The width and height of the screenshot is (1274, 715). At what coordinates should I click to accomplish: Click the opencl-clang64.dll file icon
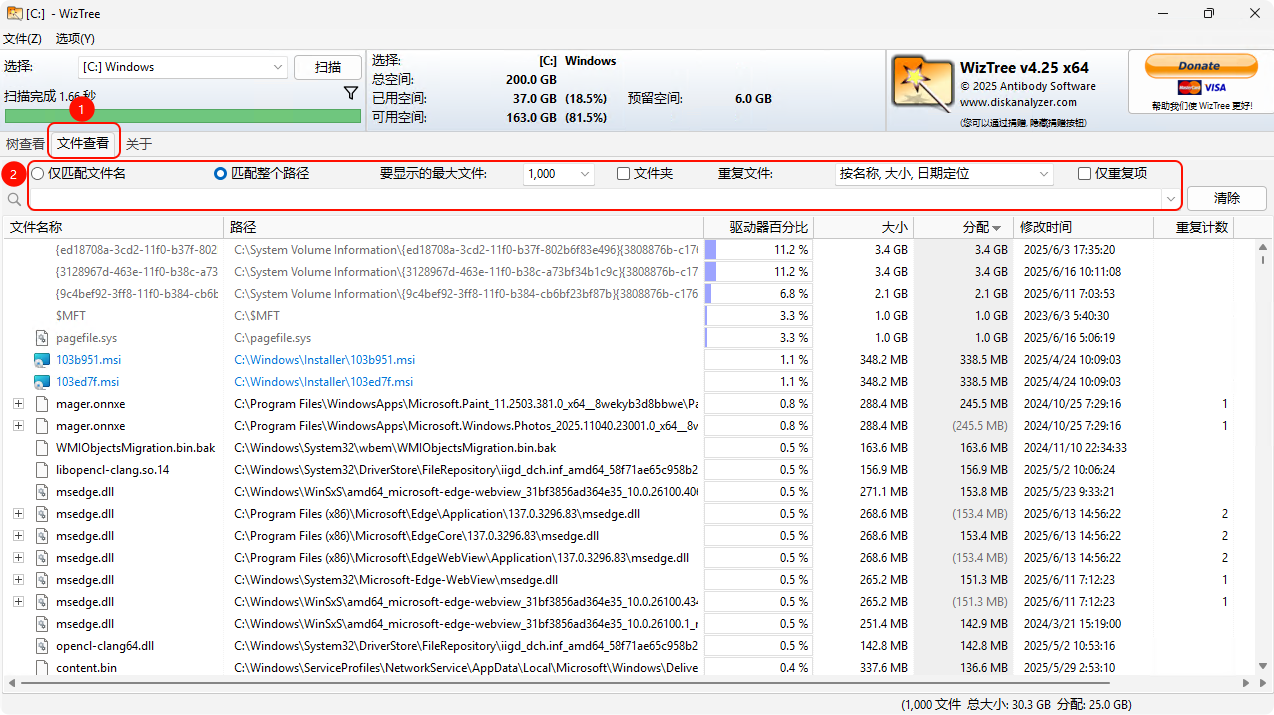click(x=41, y=646)
